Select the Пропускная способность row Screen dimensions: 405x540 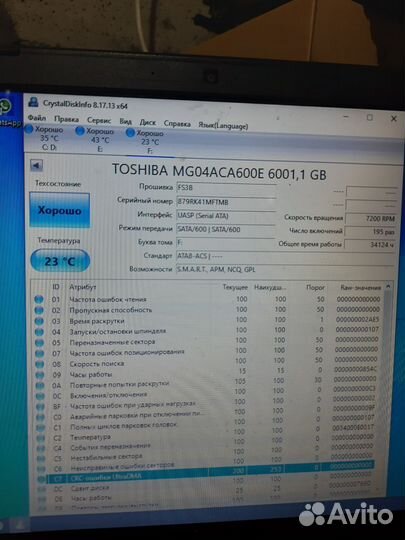click(208, 310)
